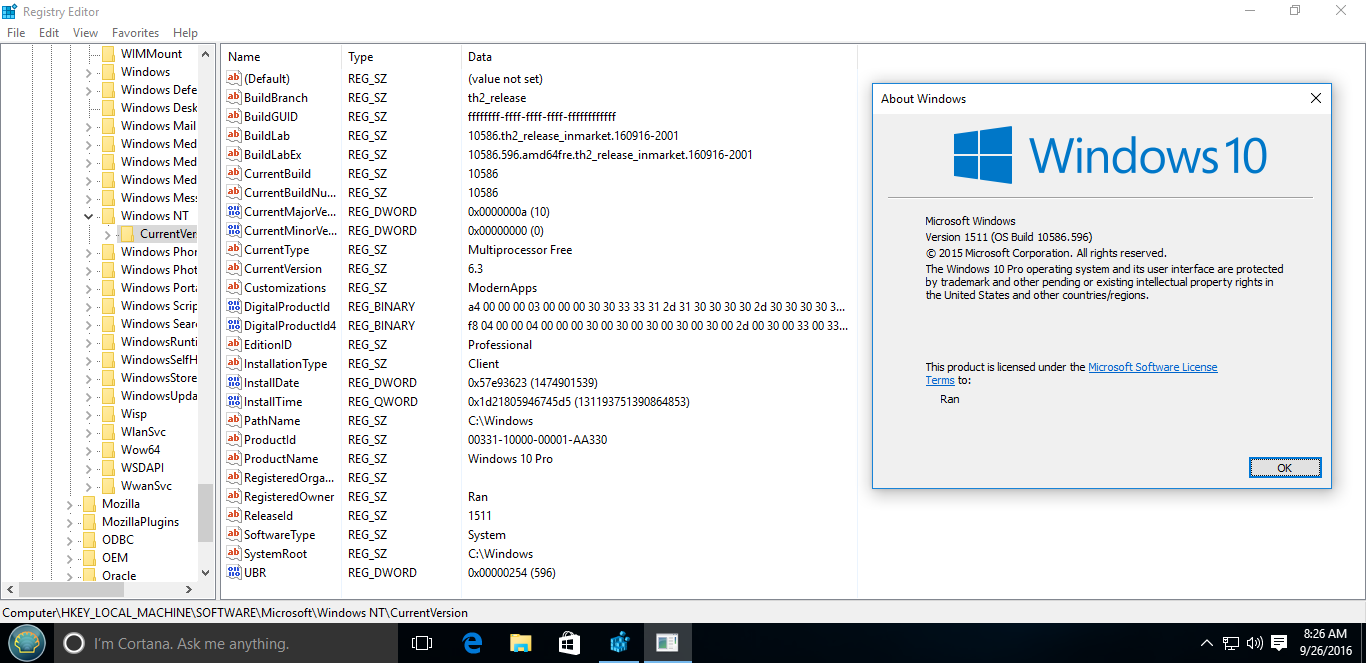Screen dimensions: 1366x663
Task: Open Task View from taskbar
Action: pyautogui.click(x=422, y=643)
